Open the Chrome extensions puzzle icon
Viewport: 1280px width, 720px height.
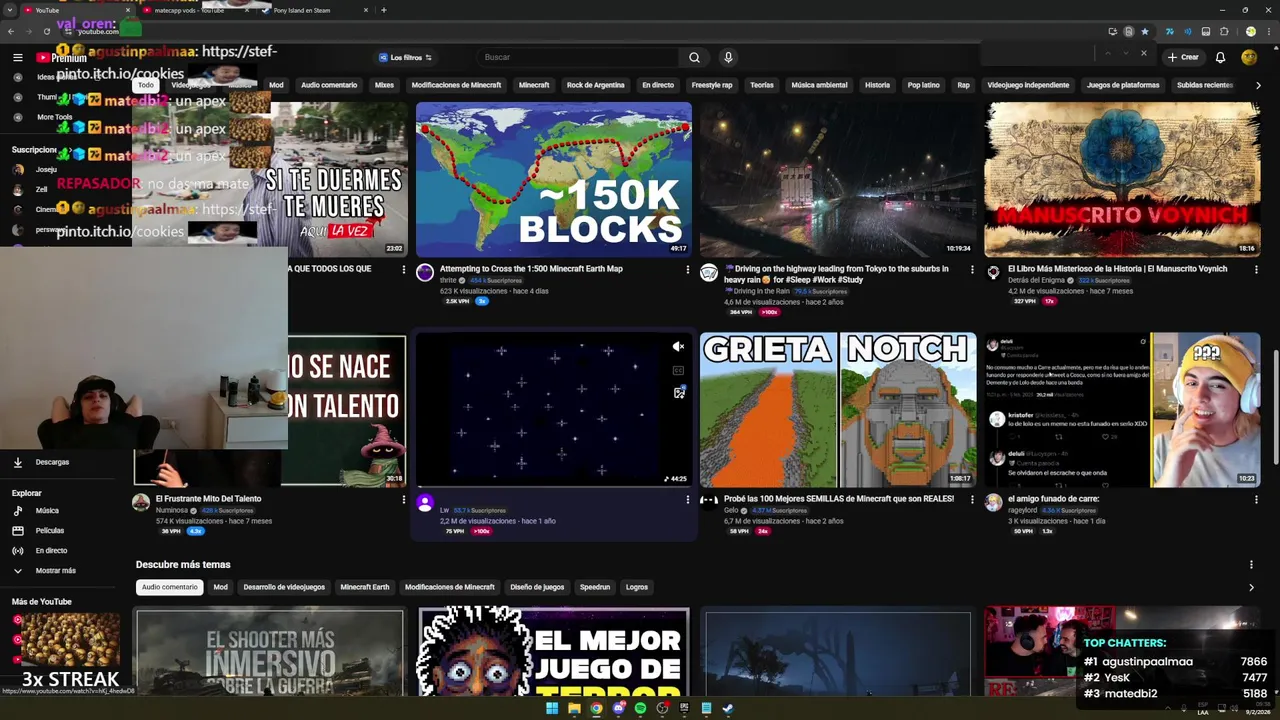(1224, 31)
